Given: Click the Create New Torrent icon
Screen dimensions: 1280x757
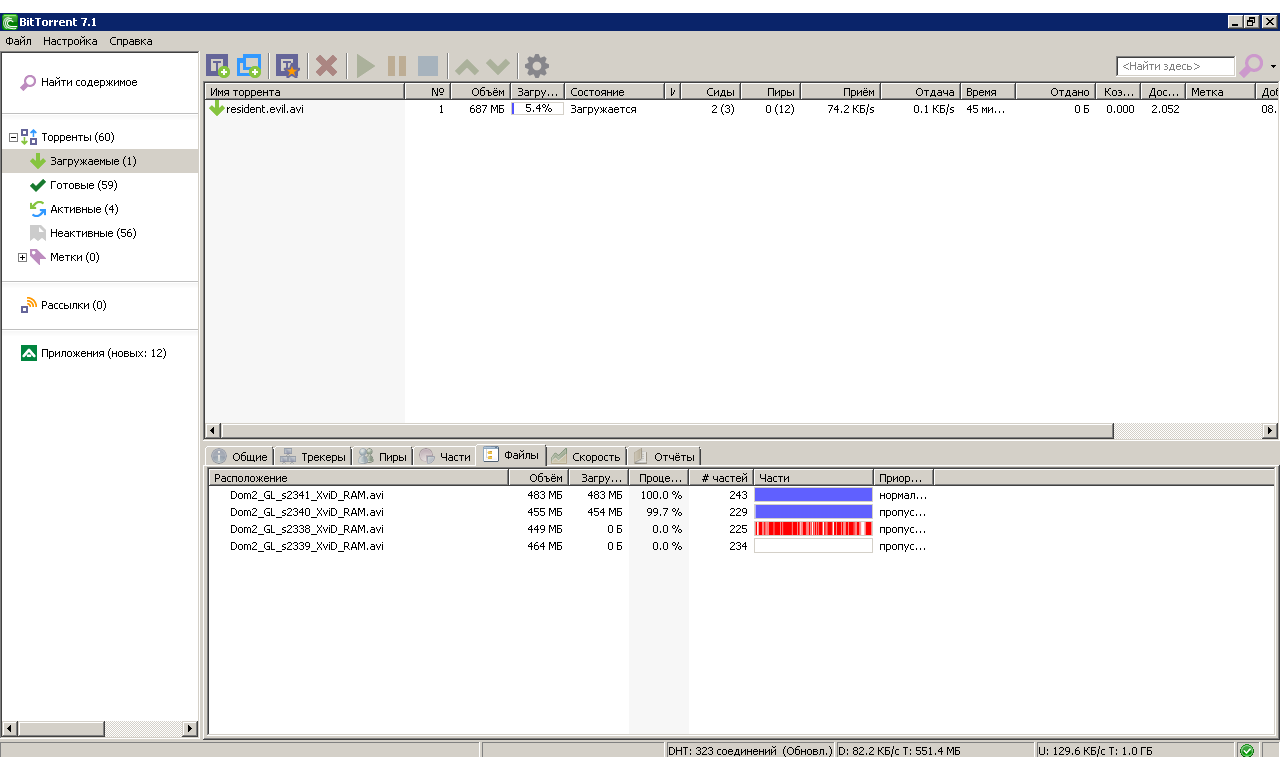Looking at the screenshot, I should click(x=288, y=66).
